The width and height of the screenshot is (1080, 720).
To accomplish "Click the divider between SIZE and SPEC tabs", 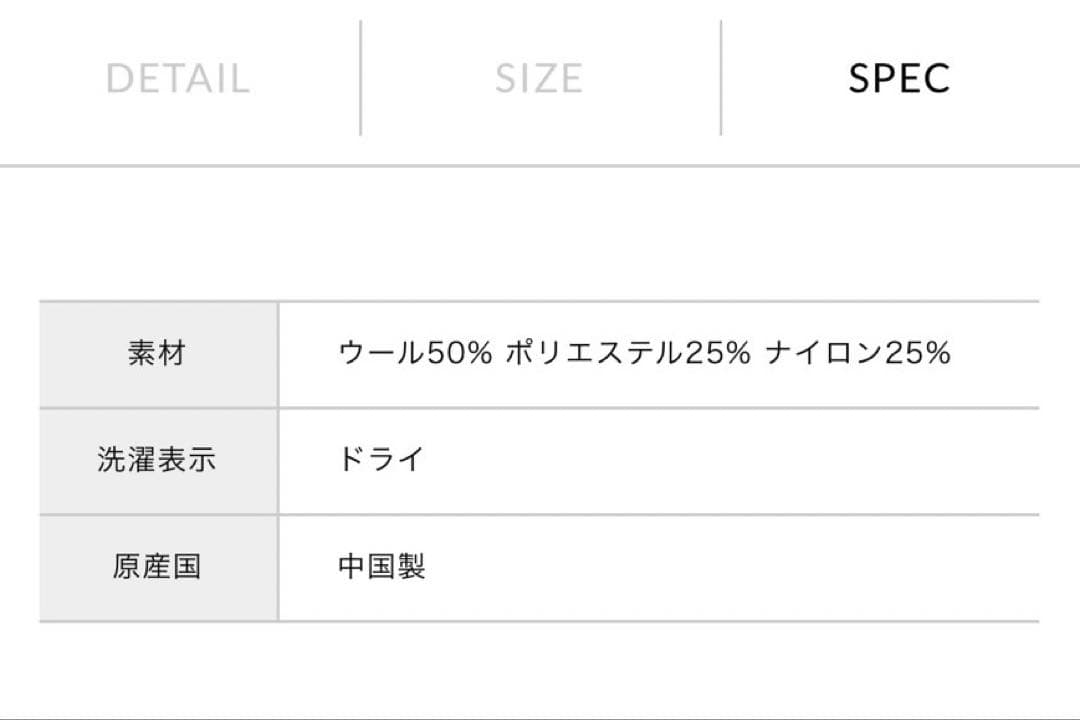I will click(x=719, y=76).
